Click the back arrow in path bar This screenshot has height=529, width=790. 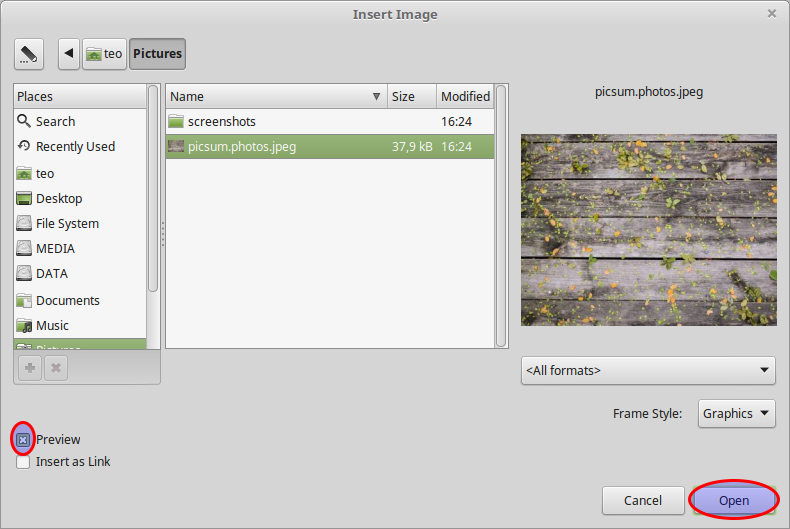coord(68,54)
